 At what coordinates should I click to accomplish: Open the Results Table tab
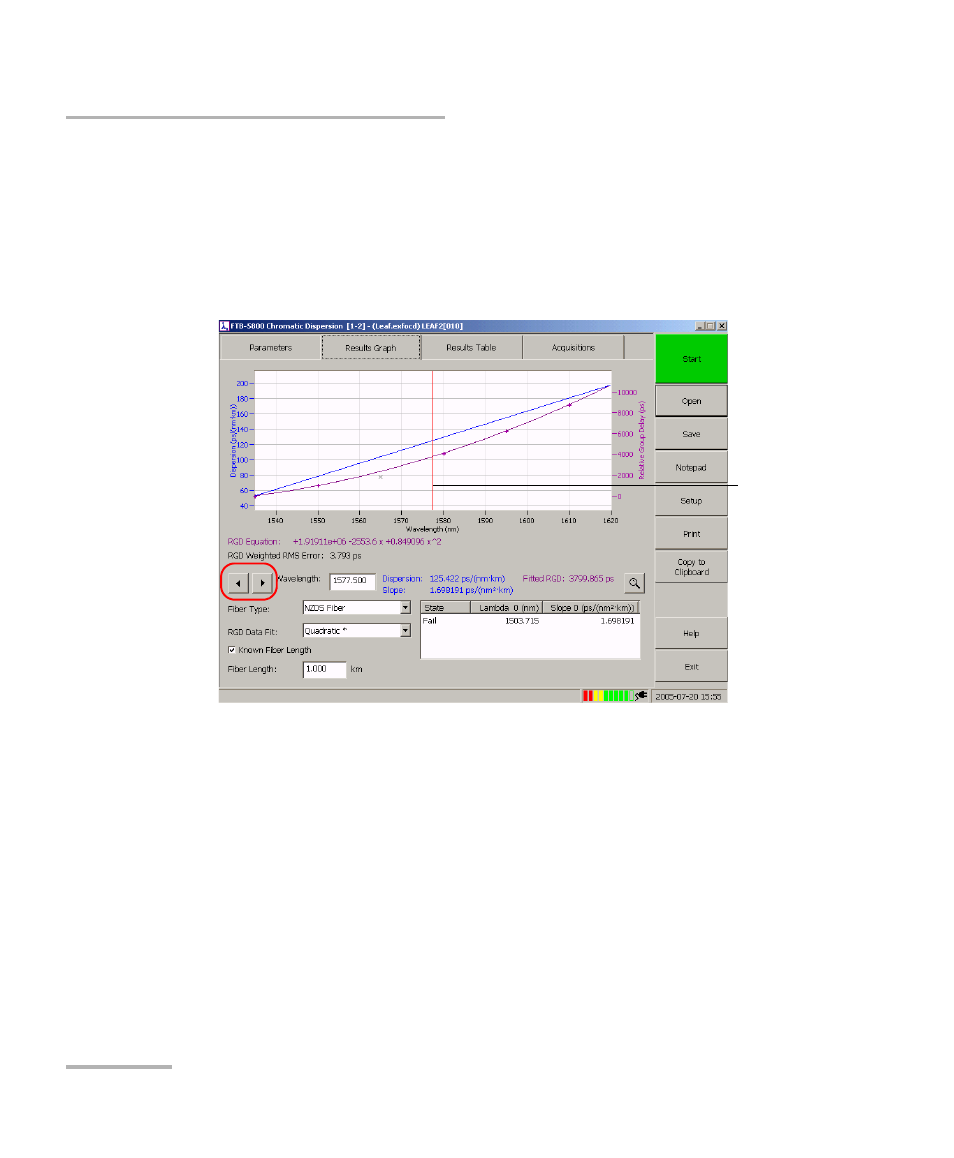click(471, 348)
